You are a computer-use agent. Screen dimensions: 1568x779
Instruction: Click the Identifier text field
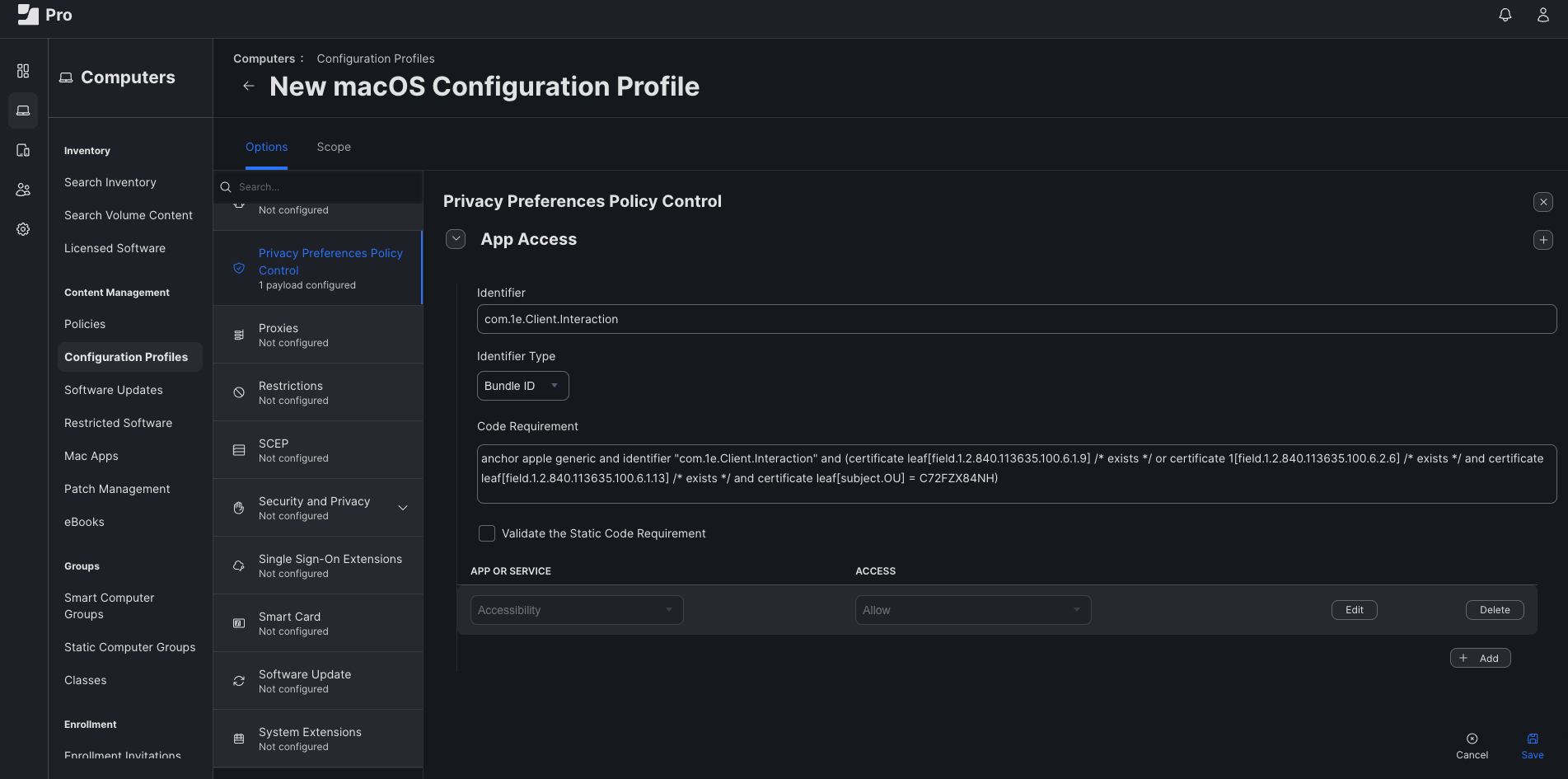(1016, 319)
